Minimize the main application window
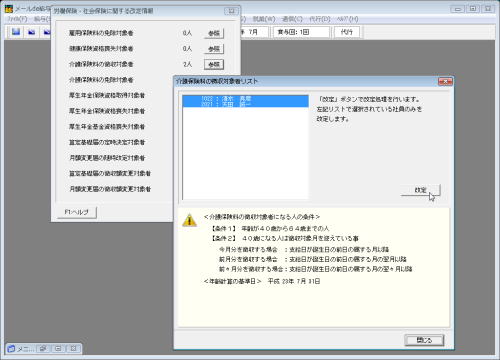This screenshot has width=500, height=360. 458,9
